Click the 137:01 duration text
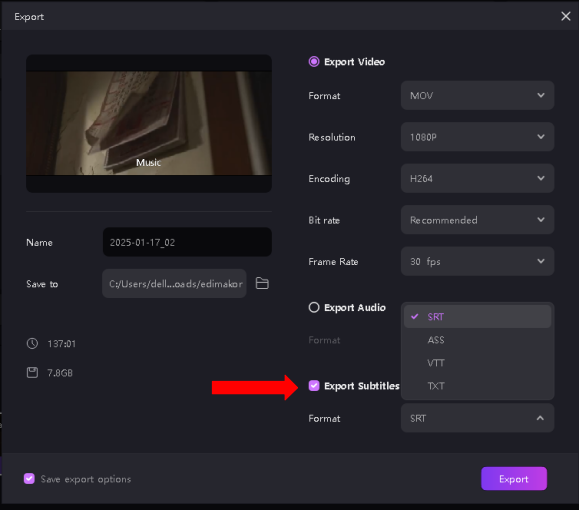This screenshot has width=579, height=510. coord(62,344)
